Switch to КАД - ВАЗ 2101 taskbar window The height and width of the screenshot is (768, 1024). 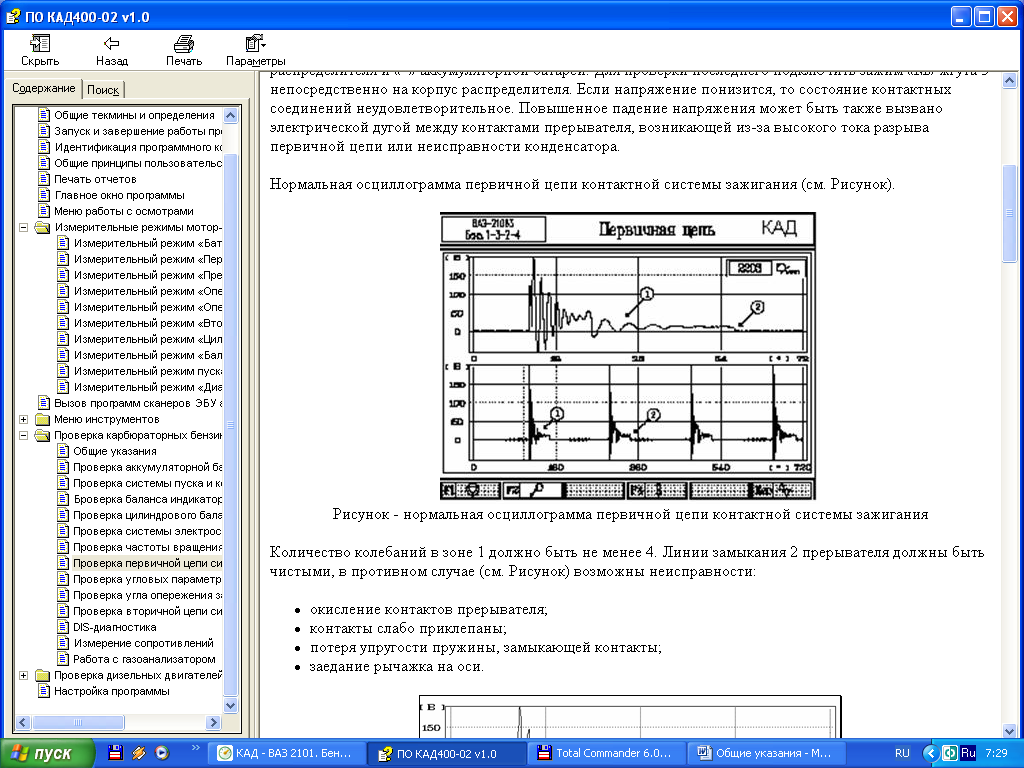pyautogui.click(x=286, y=753)
